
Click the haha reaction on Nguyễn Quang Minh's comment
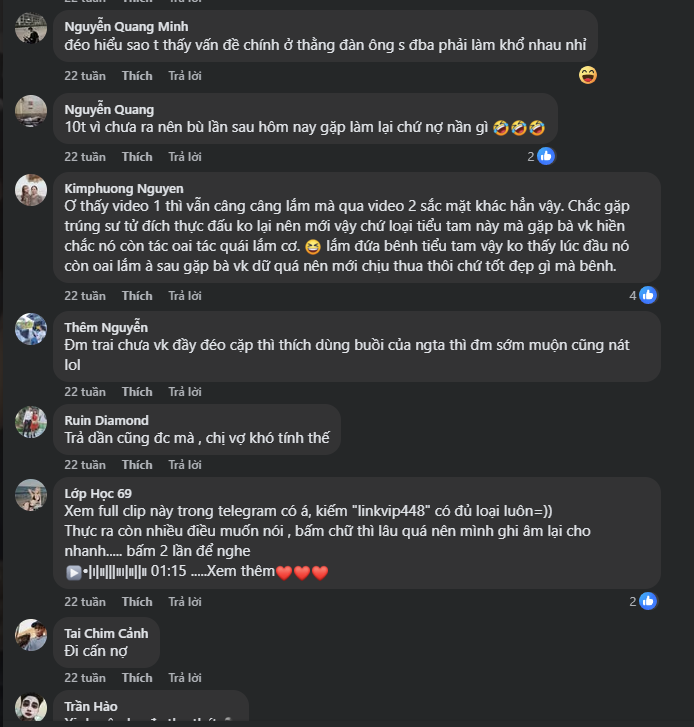point(588,74)
